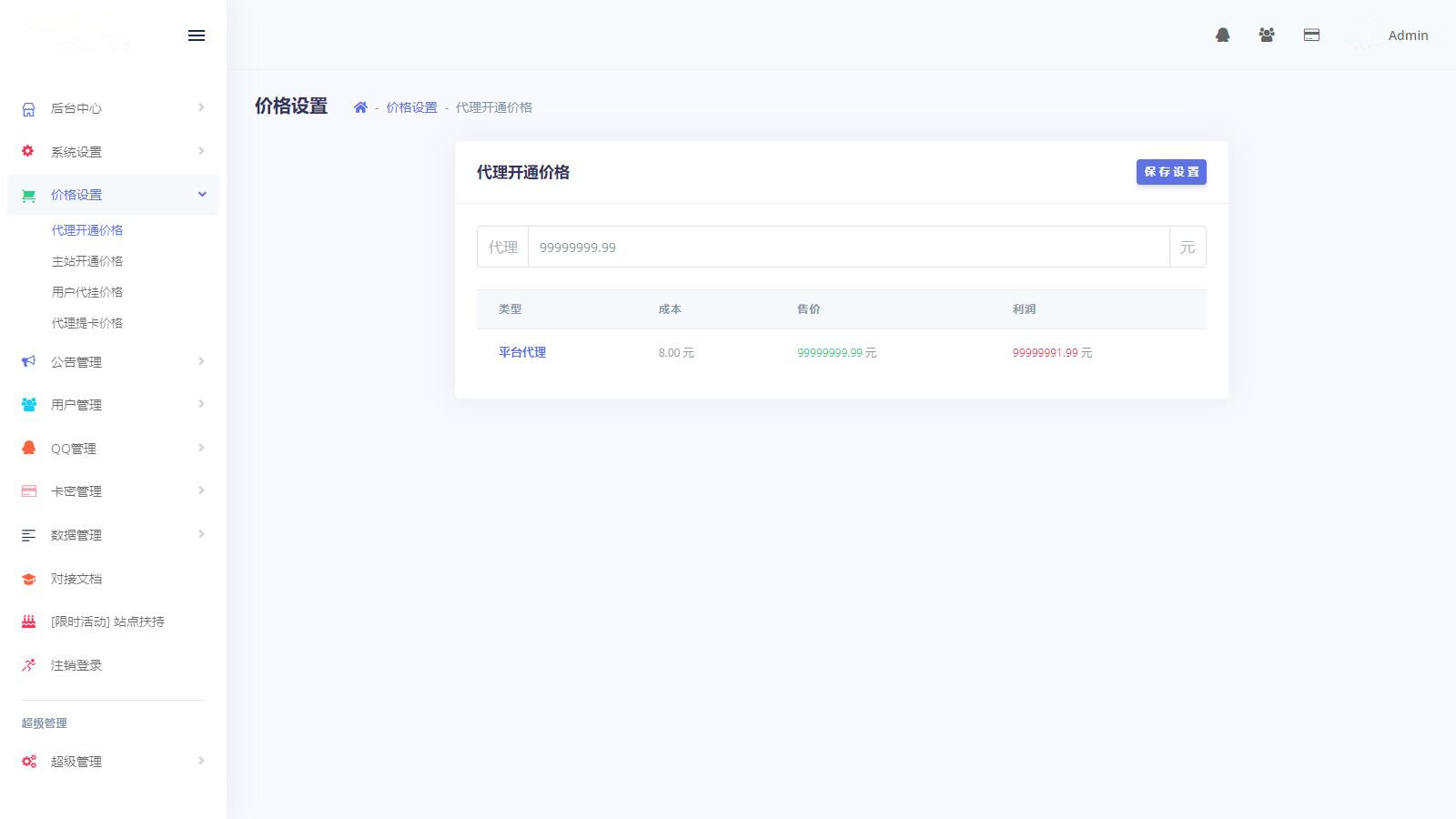Expand the 公告管理 chevron
This screenshot has width=1456, height=819.
(201, 361)
